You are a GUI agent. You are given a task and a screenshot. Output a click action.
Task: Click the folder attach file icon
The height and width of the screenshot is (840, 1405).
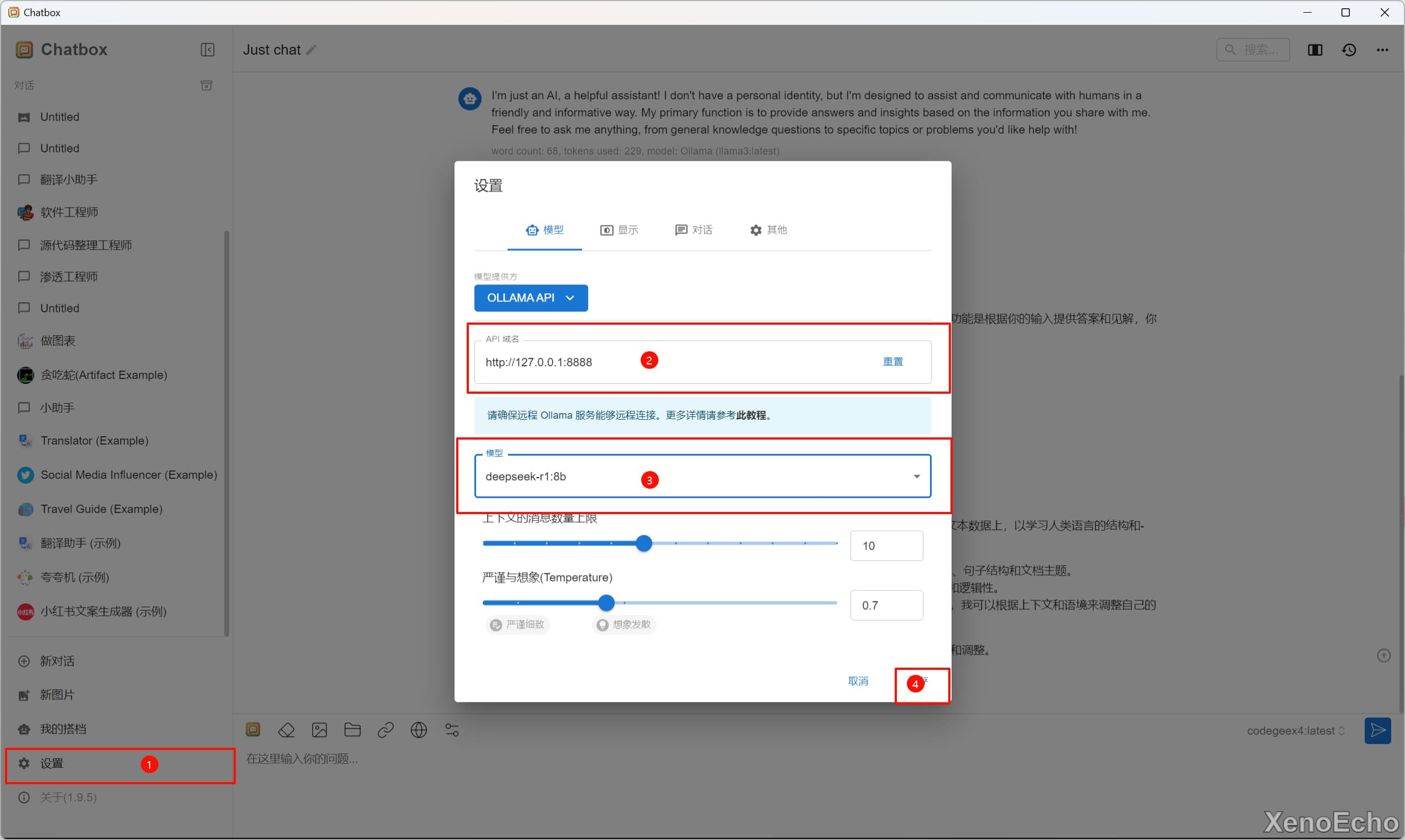(x=352, y=730)
